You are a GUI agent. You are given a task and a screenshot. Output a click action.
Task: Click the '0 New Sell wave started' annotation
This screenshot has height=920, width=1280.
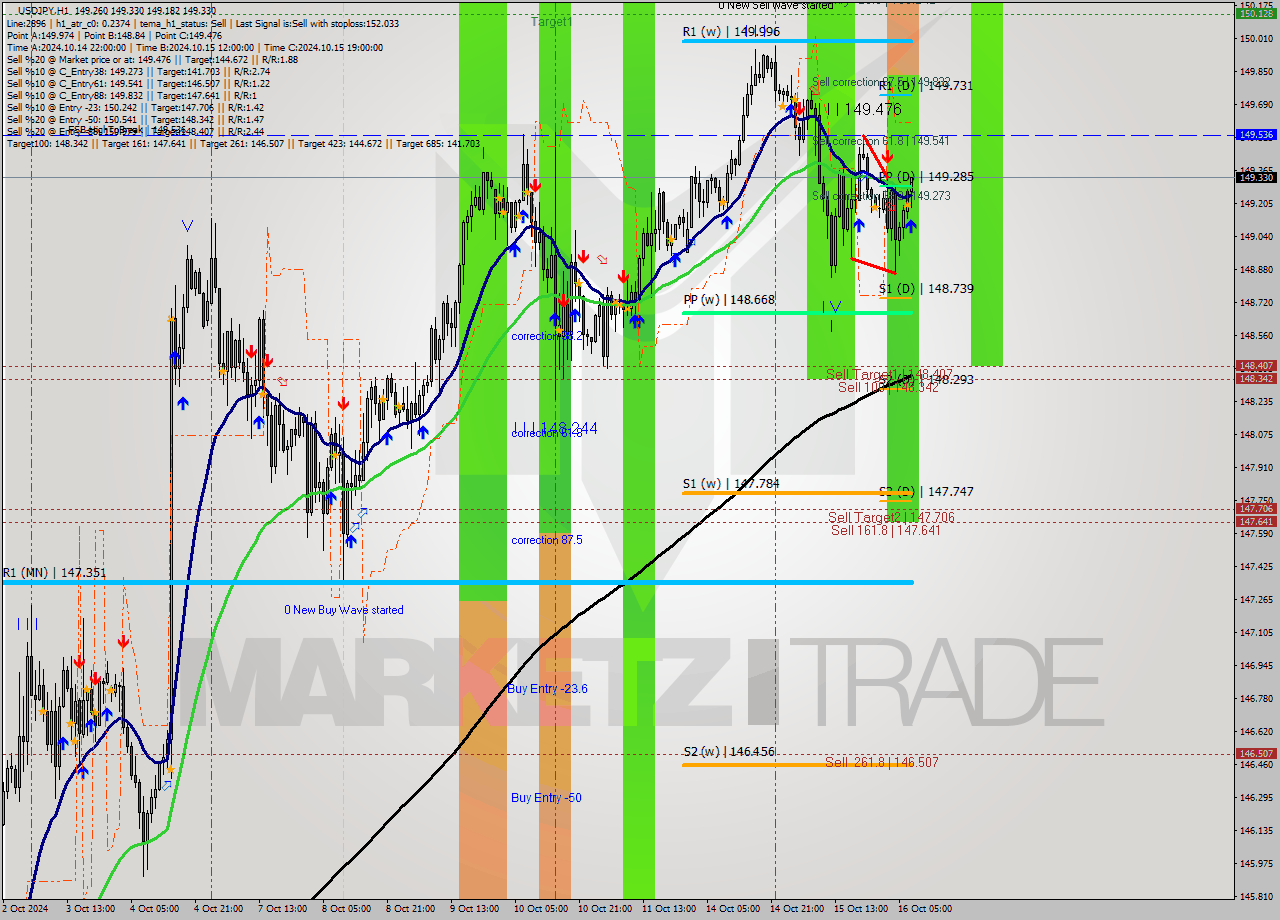[x=775, y=6]
